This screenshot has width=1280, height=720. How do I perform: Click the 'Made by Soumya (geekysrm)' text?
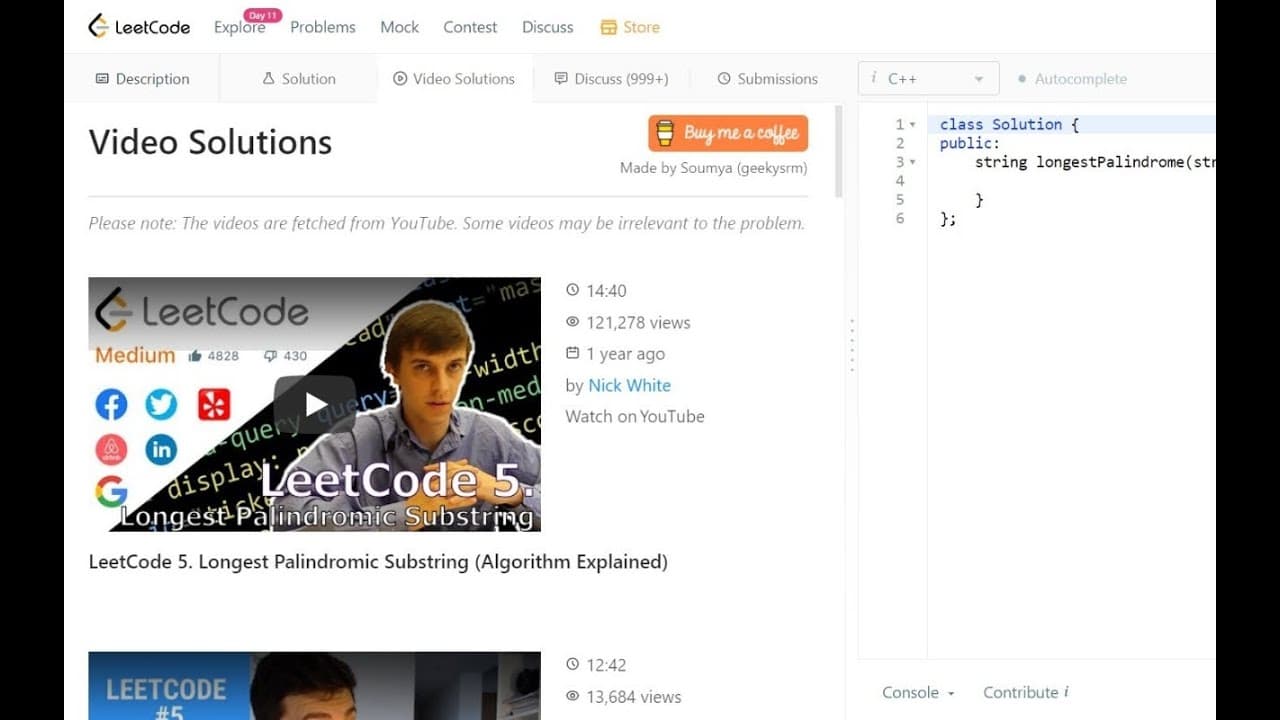713,168
